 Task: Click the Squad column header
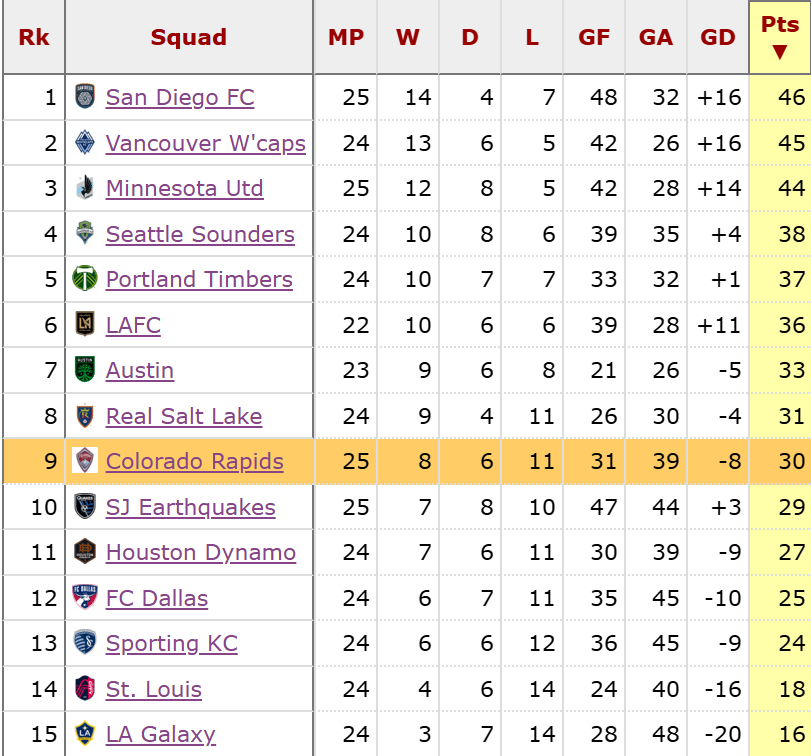point(189,36)
